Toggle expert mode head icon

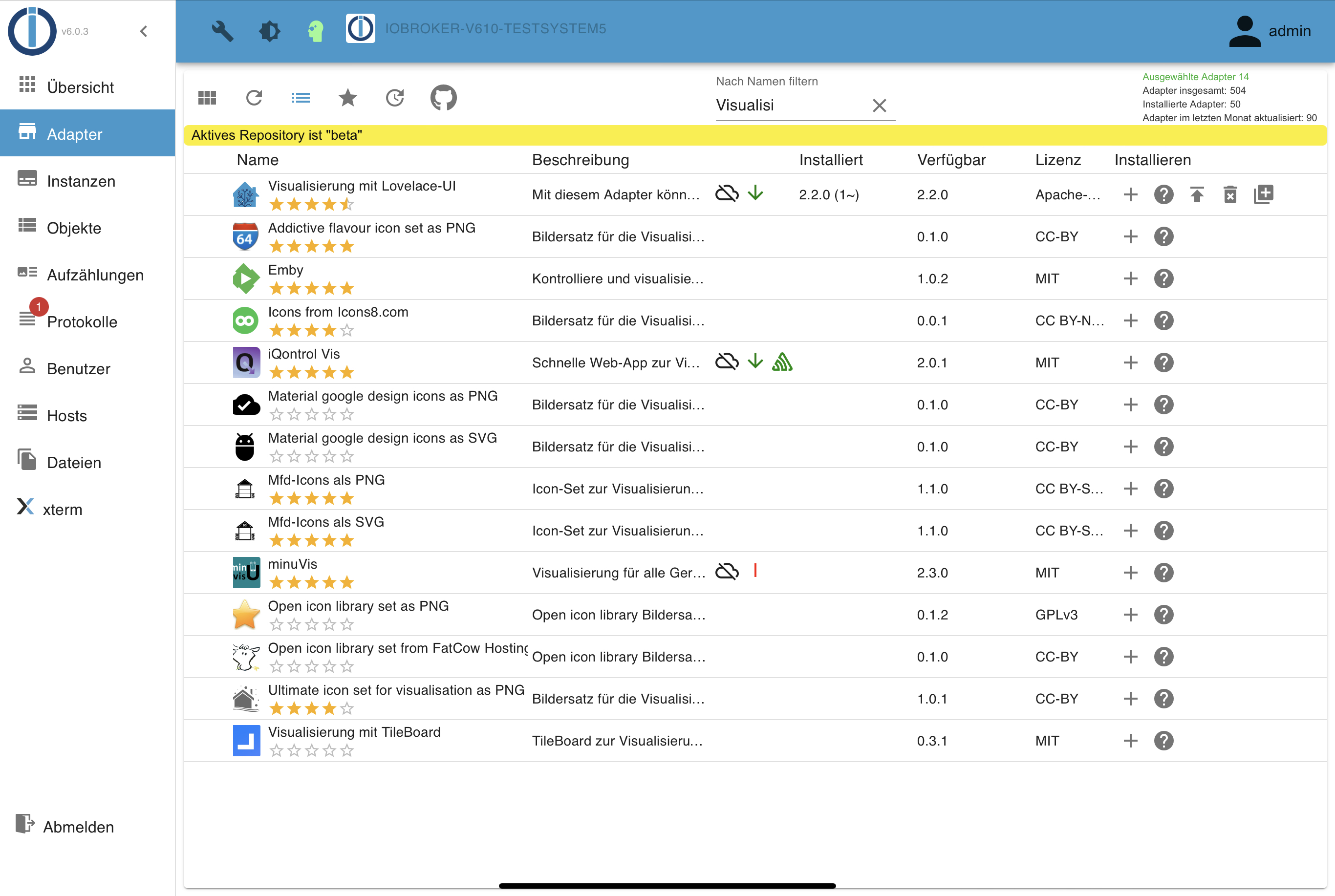tap(316, 31)
